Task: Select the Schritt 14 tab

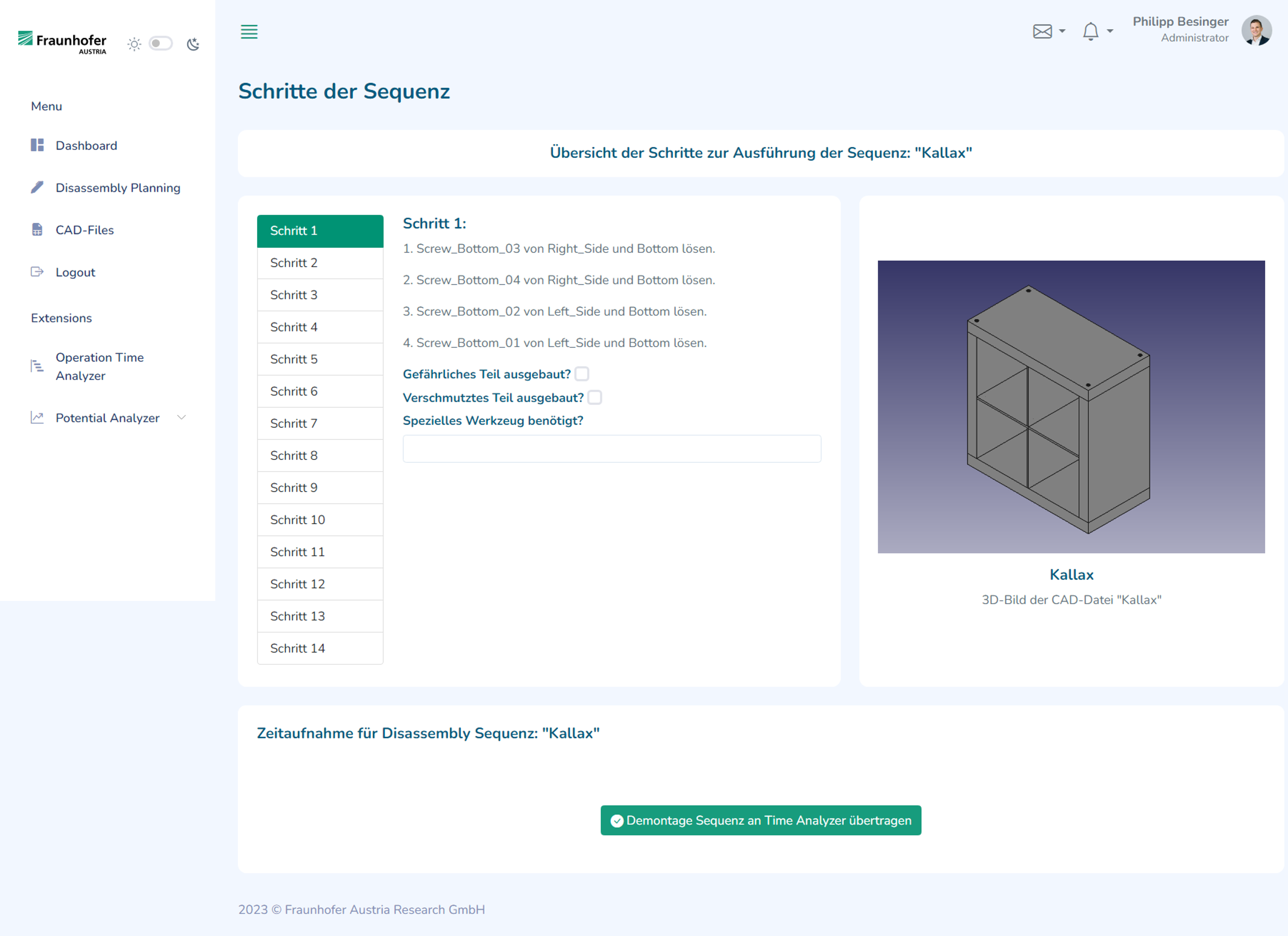Action: [x=320, y=648]
